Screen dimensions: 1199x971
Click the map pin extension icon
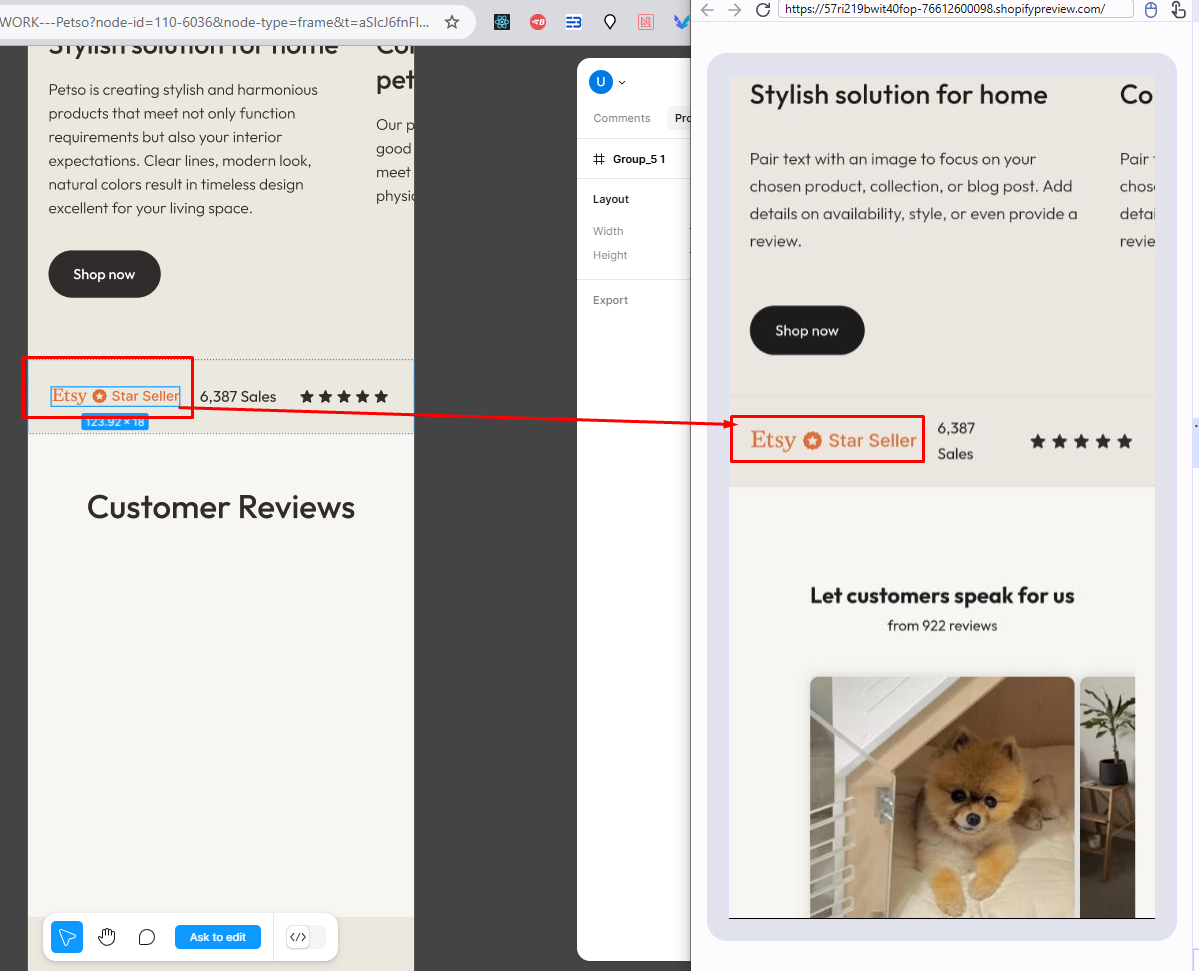pos(609,22)
